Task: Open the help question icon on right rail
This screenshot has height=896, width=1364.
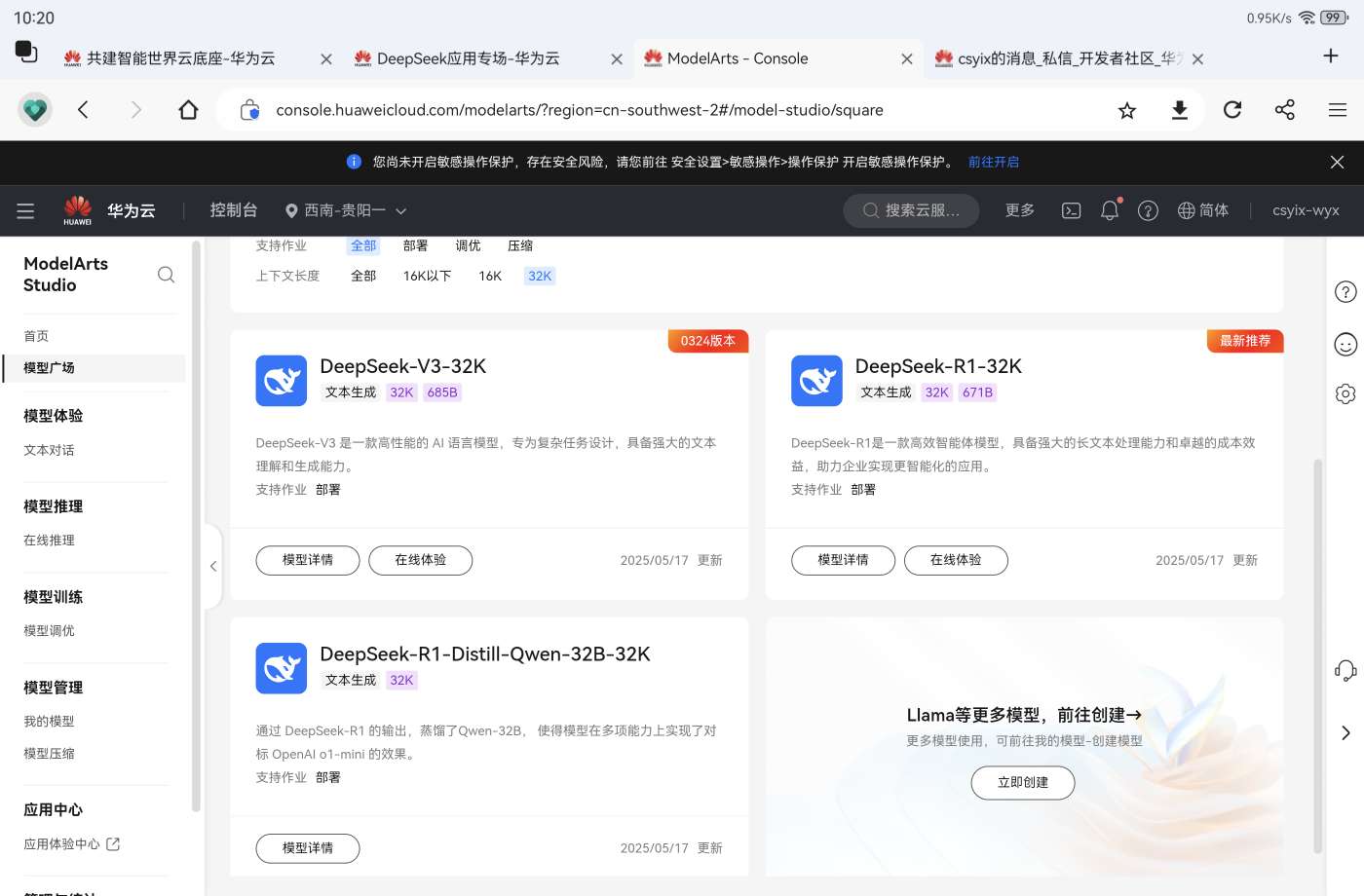Action: coord(1345,292)
